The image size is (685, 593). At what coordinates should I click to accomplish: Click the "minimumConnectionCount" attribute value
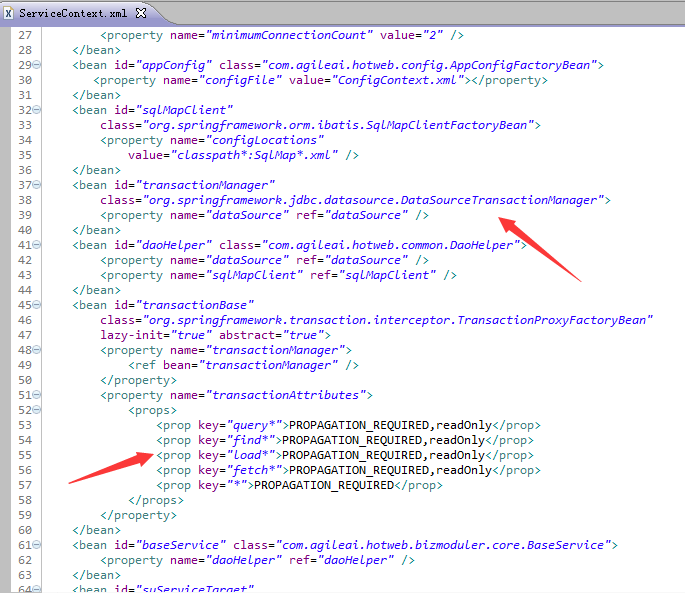tap(289, 35)
